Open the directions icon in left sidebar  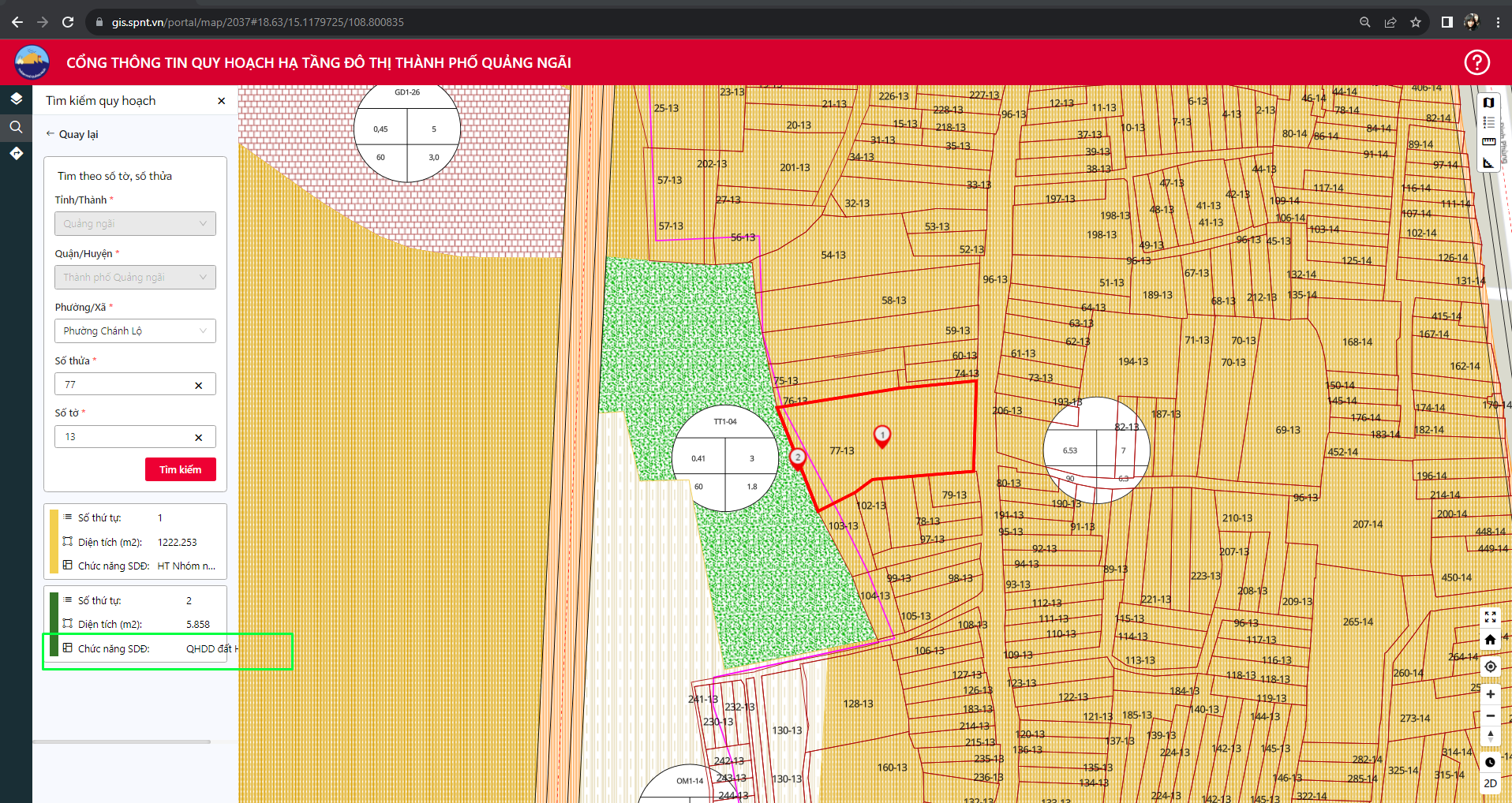pos(16,154)
